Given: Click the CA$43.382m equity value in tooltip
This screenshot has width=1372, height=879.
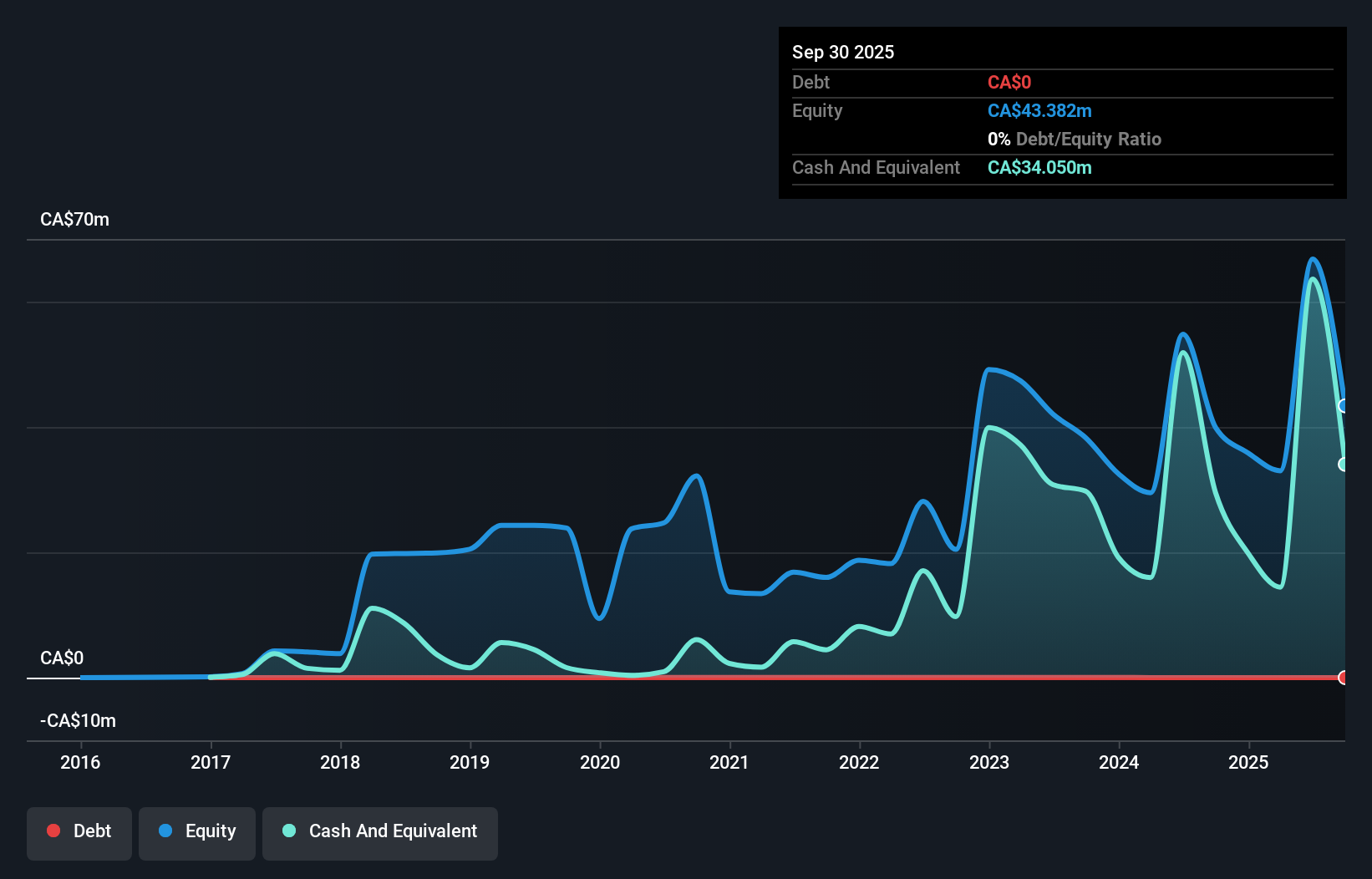Looking at the screenshot, I should pyautogui.click(x=1039, y=110).
